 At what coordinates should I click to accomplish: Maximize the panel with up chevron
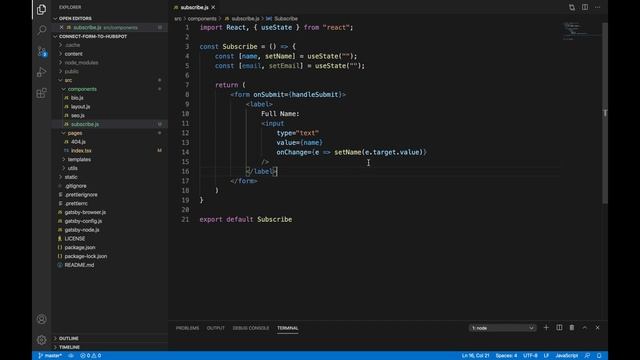[584, 328]
